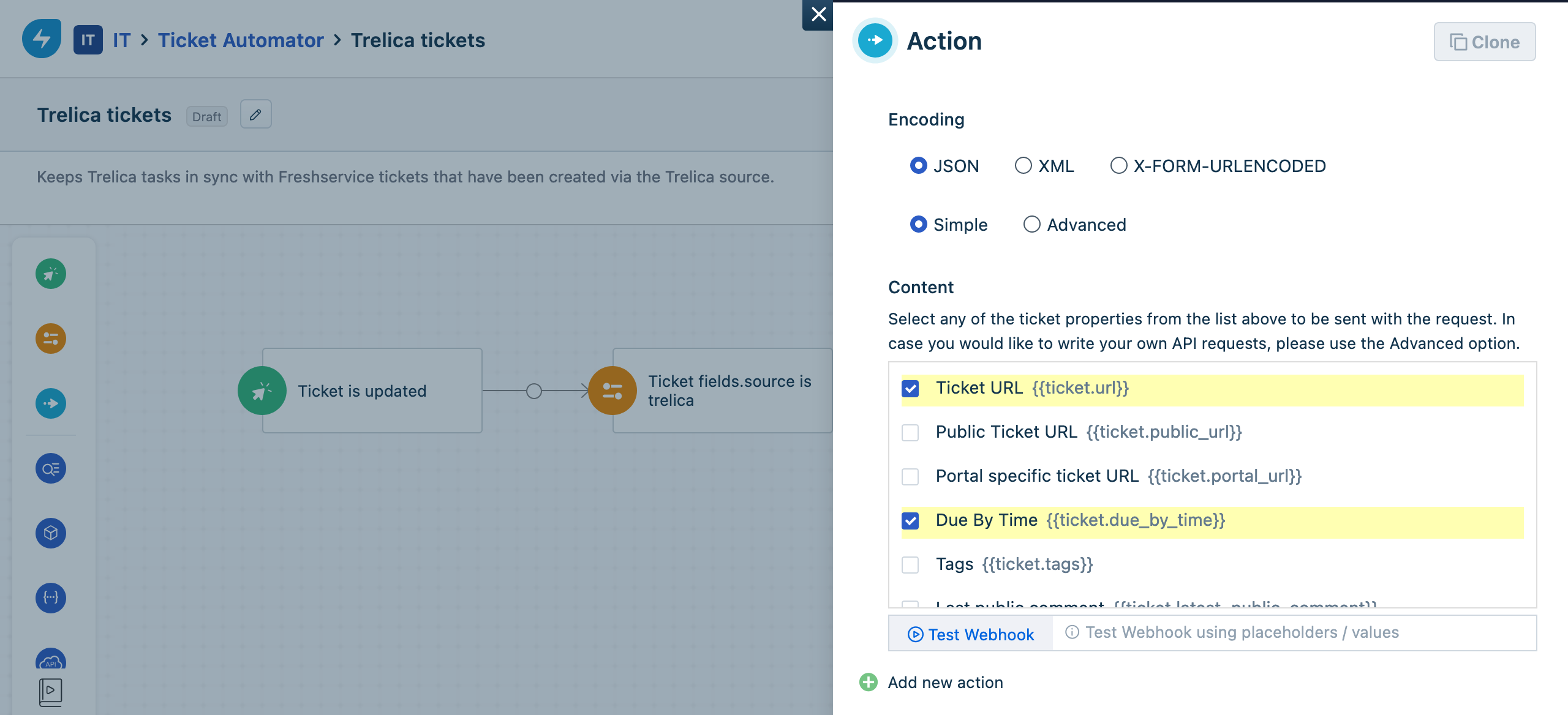Select X-FORM-URLENCODED encoding option
Viewport: 1568px width, 715px height.
pyautogui.click(x=1119, y=165)
